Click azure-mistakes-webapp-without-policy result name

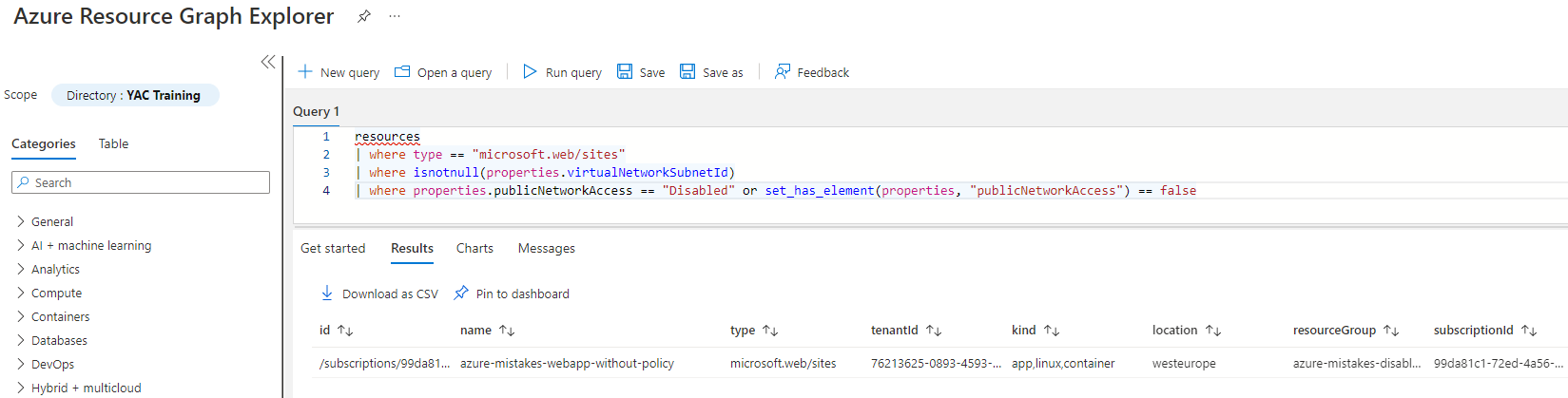[567, 363]
